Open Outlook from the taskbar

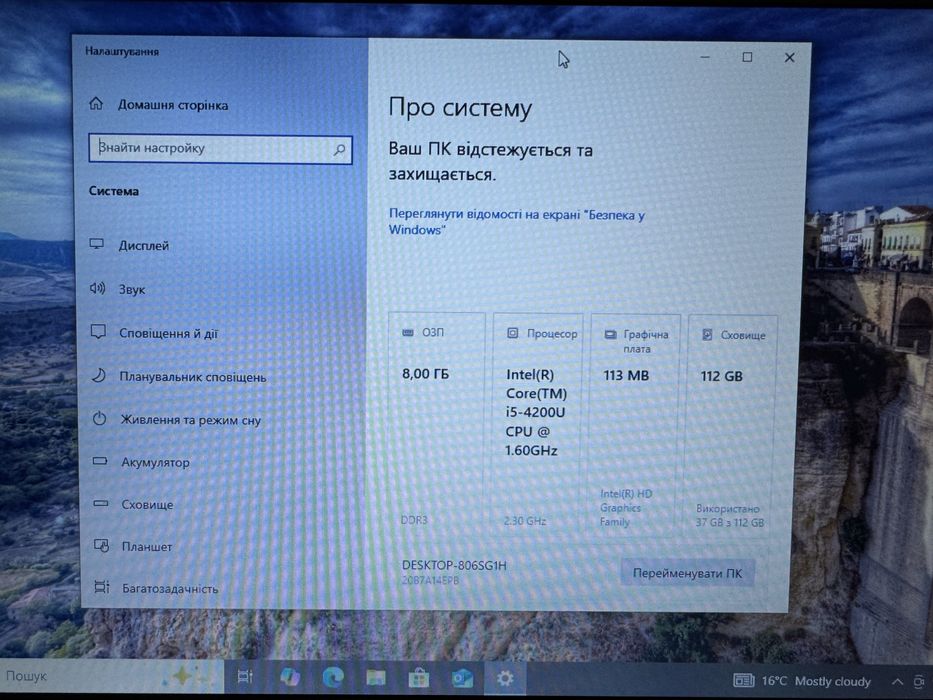point(462,678)
